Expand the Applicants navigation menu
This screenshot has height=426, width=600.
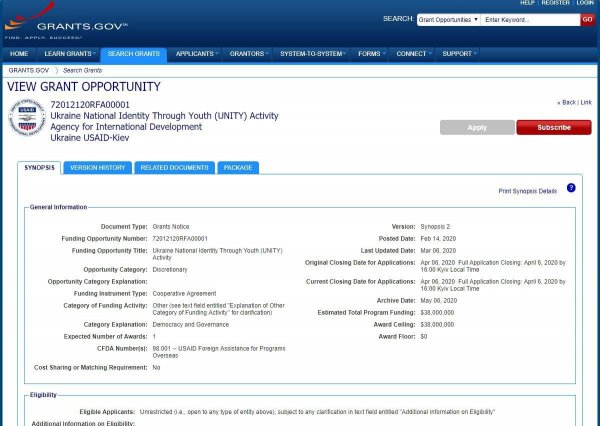click(194, 53)
